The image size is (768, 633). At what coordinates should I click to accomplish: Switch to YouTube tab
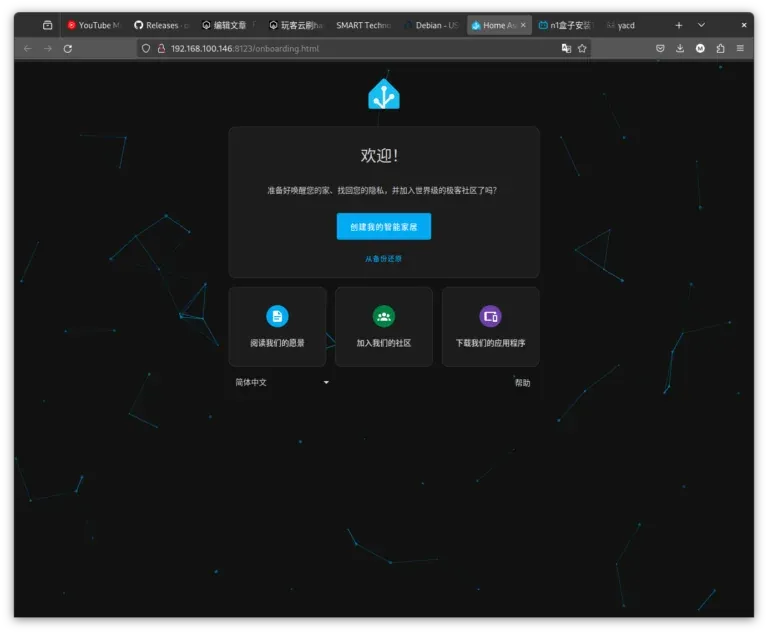94,25
